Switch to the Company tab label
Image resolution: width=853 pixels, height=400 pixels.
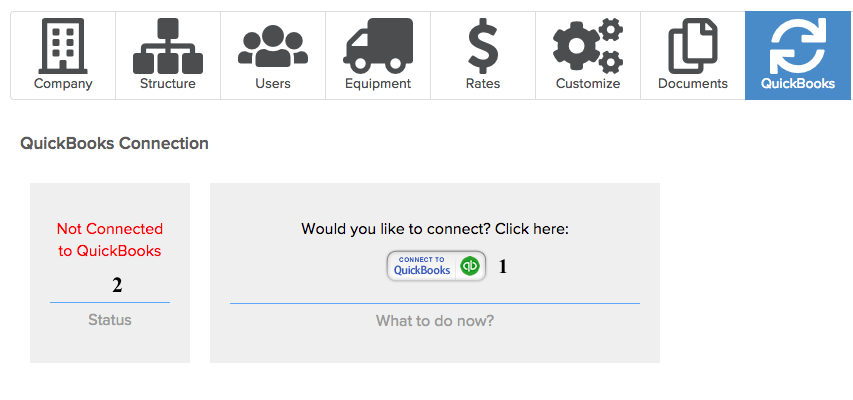[x=63, y=84]
